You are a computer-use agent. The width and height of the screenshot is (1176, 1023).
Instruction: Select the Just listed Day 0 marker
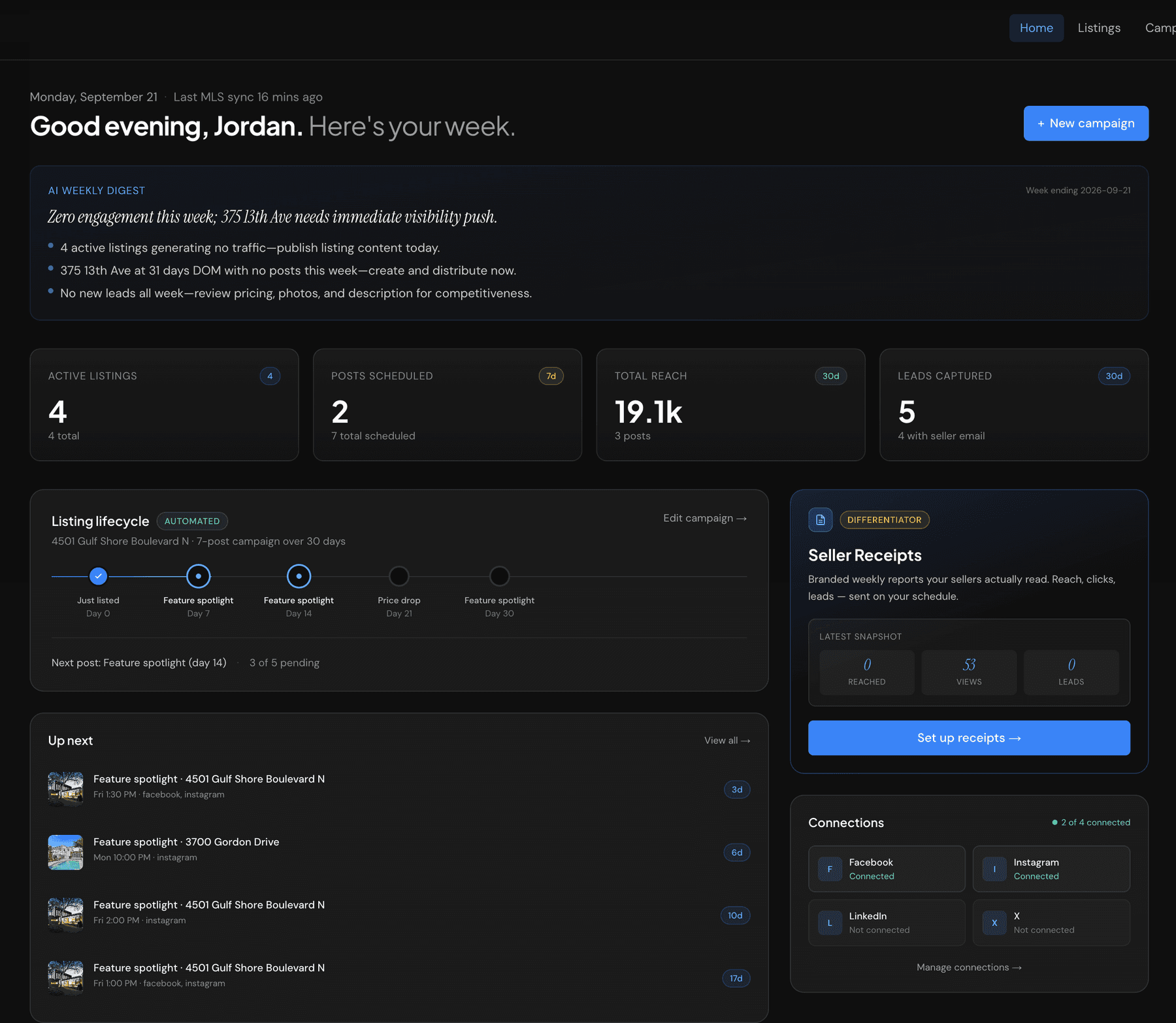tap(98, 576)
